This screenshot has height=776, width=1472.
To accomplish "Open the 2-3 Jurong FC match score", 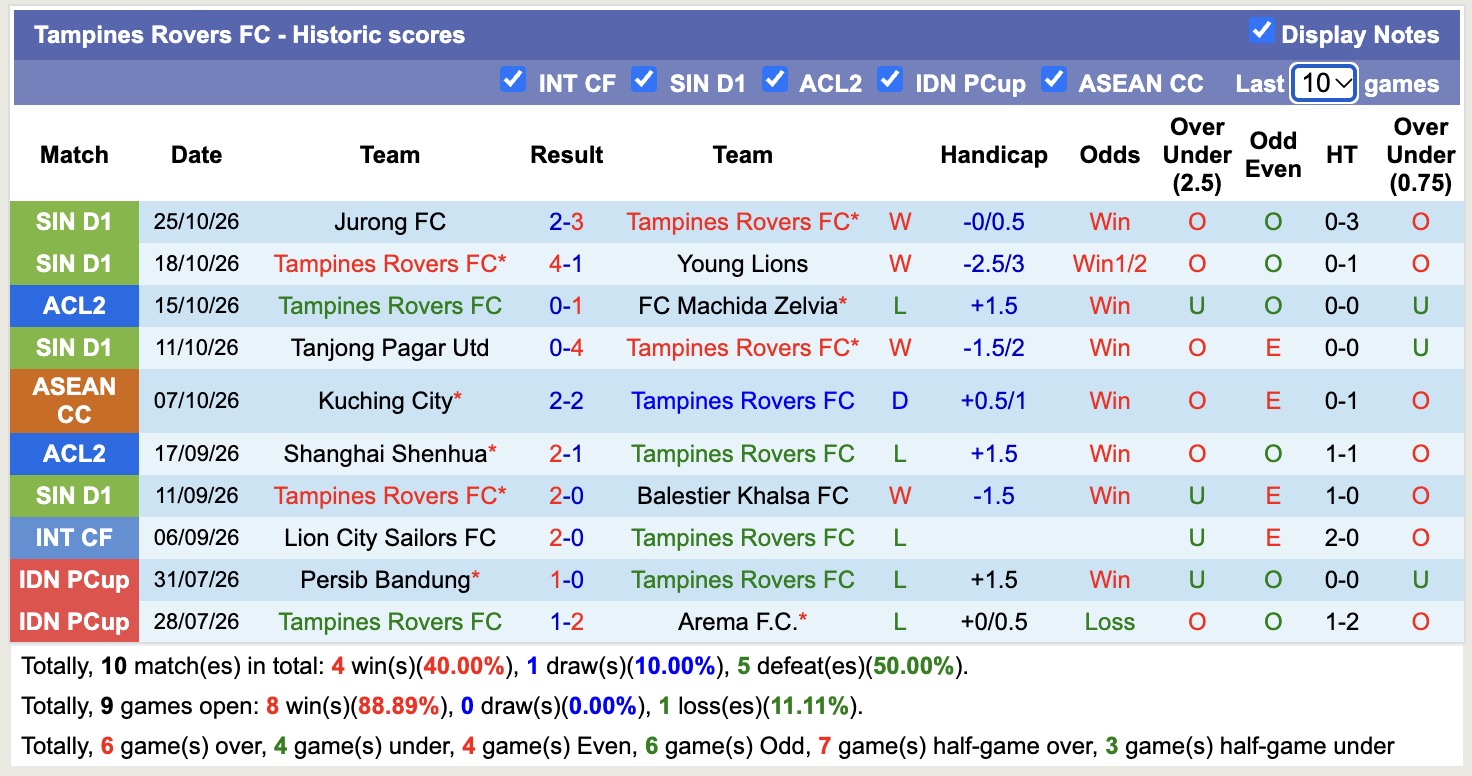I will (x=566, y=222).
